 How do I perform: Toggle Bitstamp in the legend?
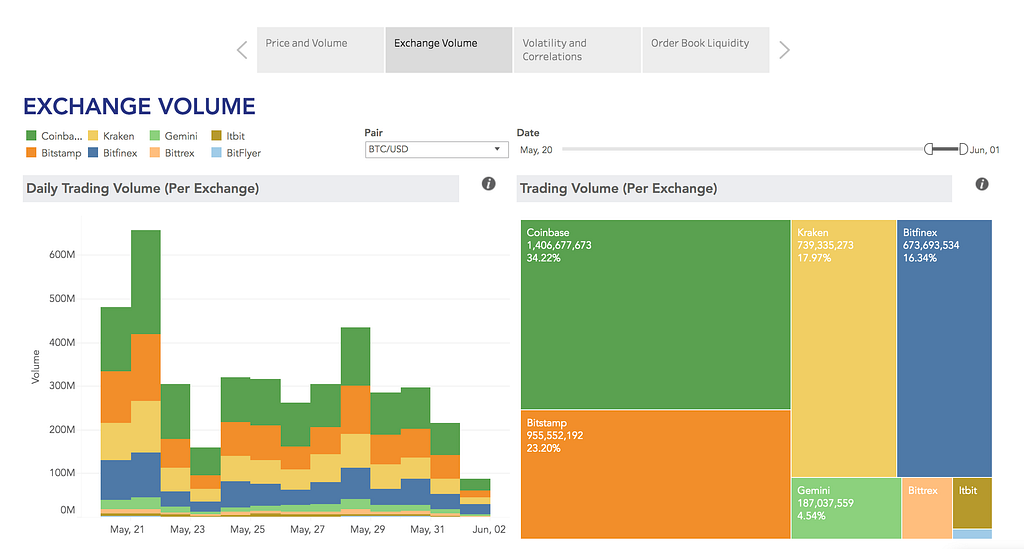point(31,153)
